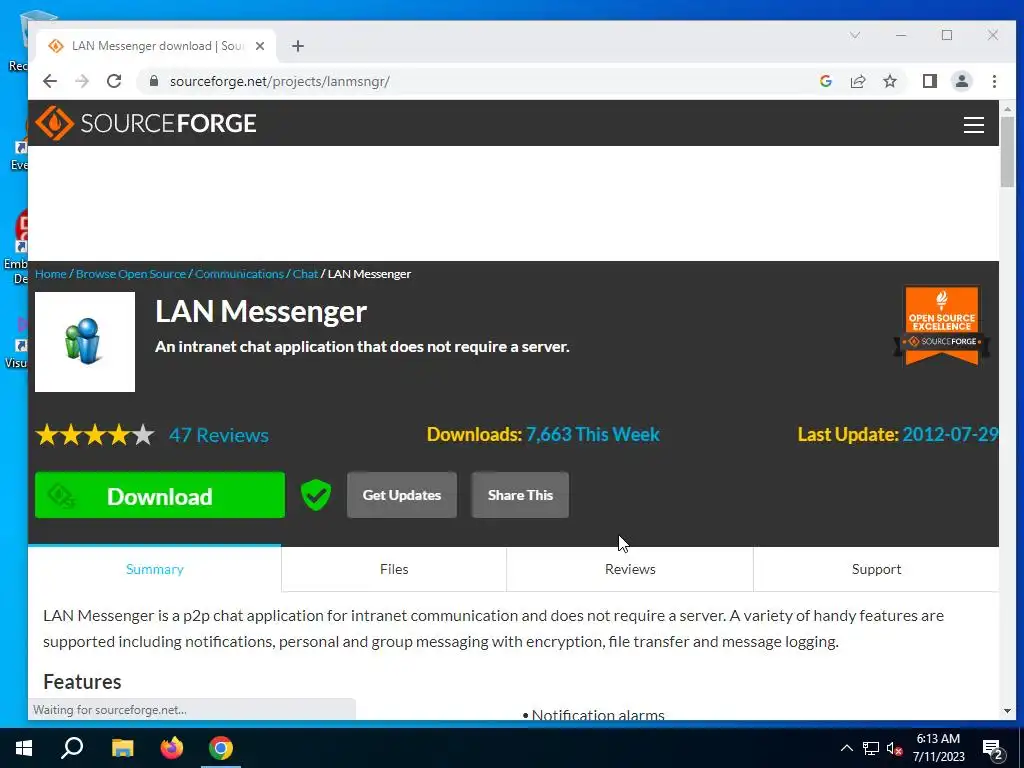Click the Get Updates button
The height and width of the screenshot is (768, 1024).
[x=402, y=495]
